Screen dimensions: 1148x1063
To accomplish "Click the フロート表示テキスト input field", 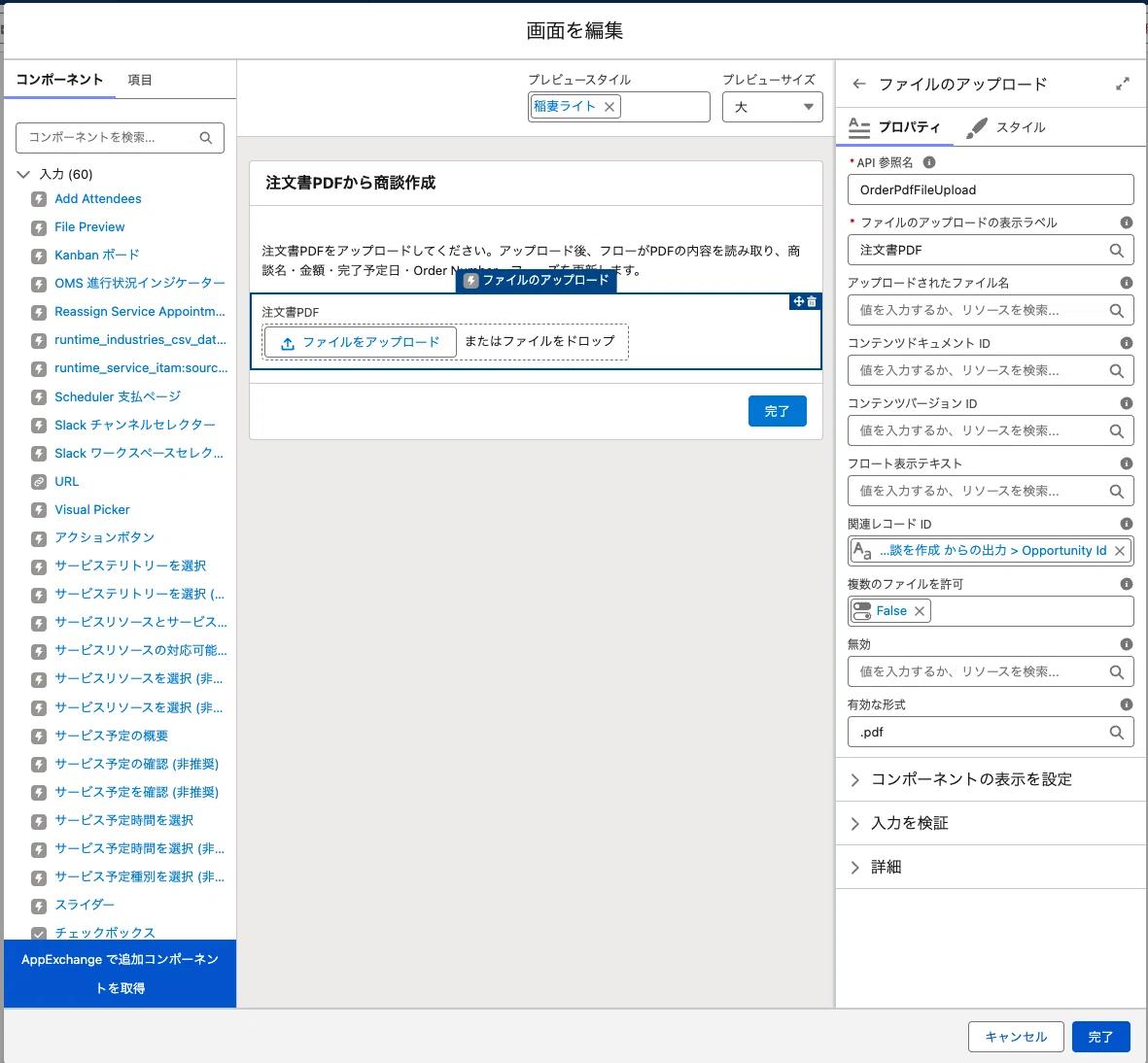I will pyautogui.click(x=991, y=492).
